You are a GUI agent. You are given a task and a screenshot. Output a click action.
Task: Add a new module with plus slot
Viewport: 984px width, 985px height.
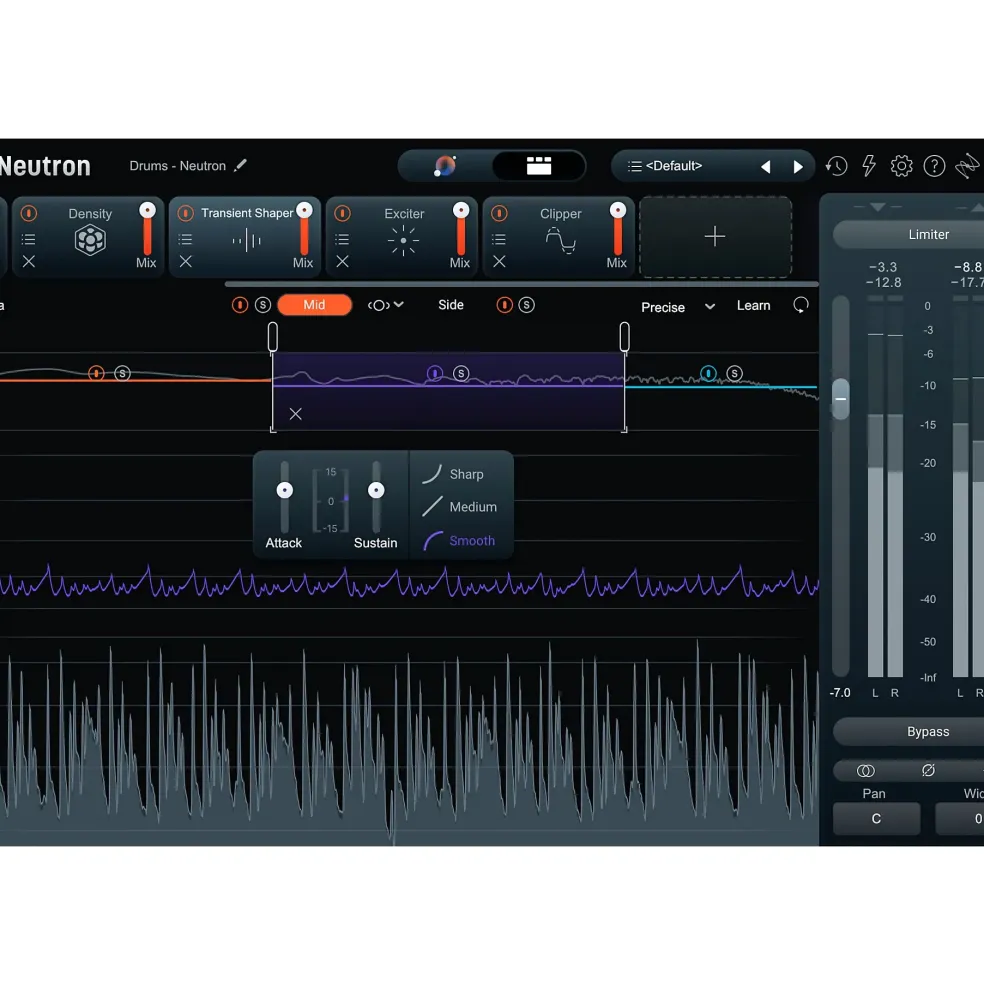715,237
